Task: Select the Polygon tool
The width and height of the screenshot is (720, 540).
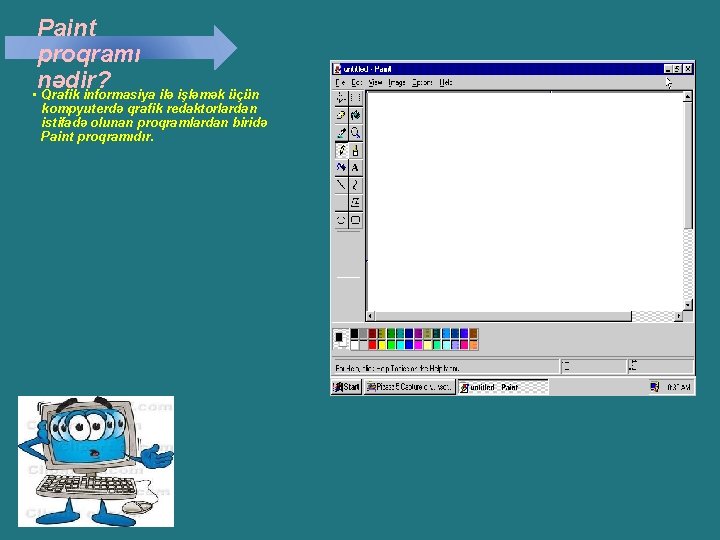Action: point(355,202)
